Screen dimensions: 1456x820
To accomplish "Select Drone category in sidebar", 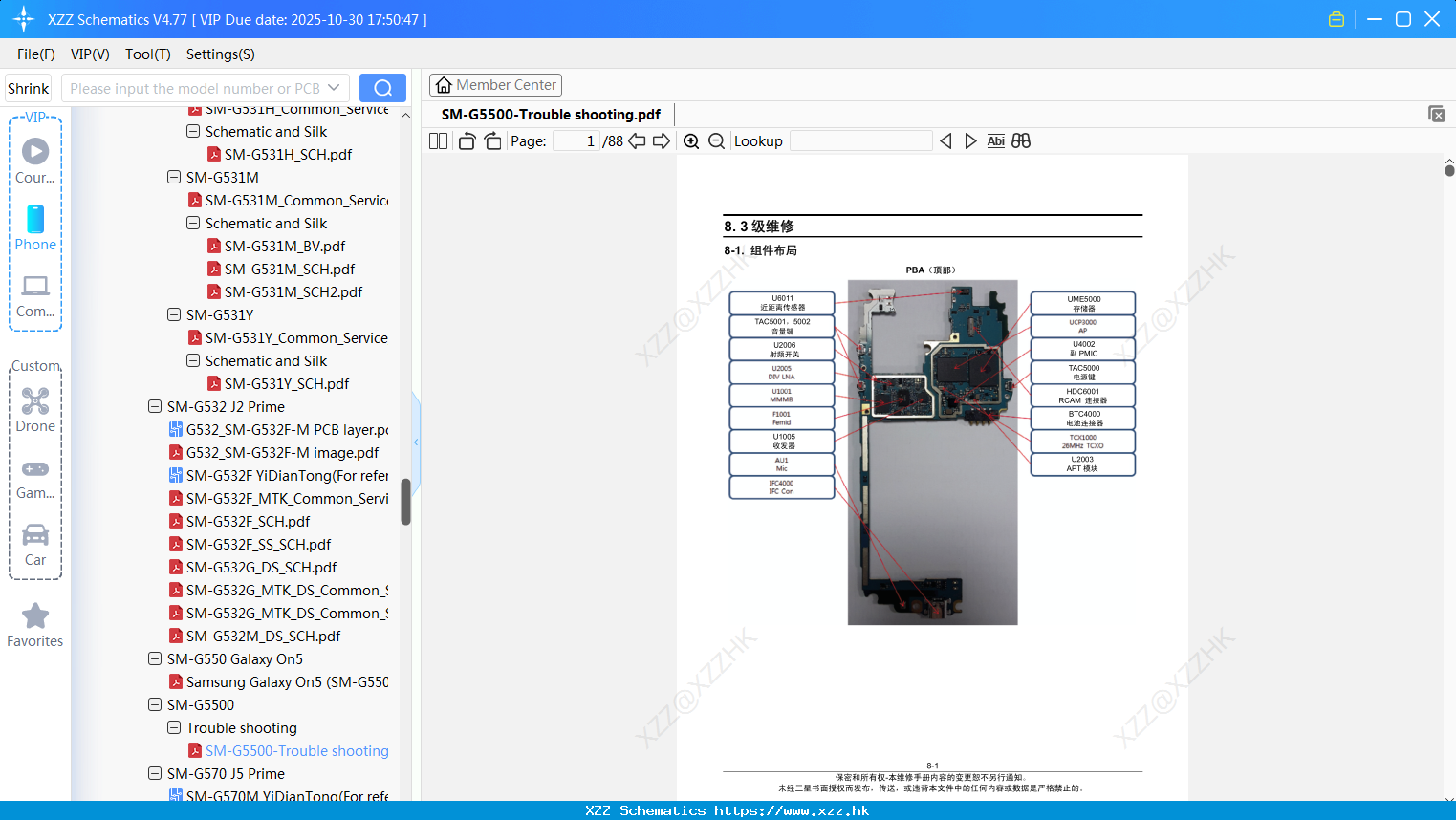I will [x=35, y=410].
